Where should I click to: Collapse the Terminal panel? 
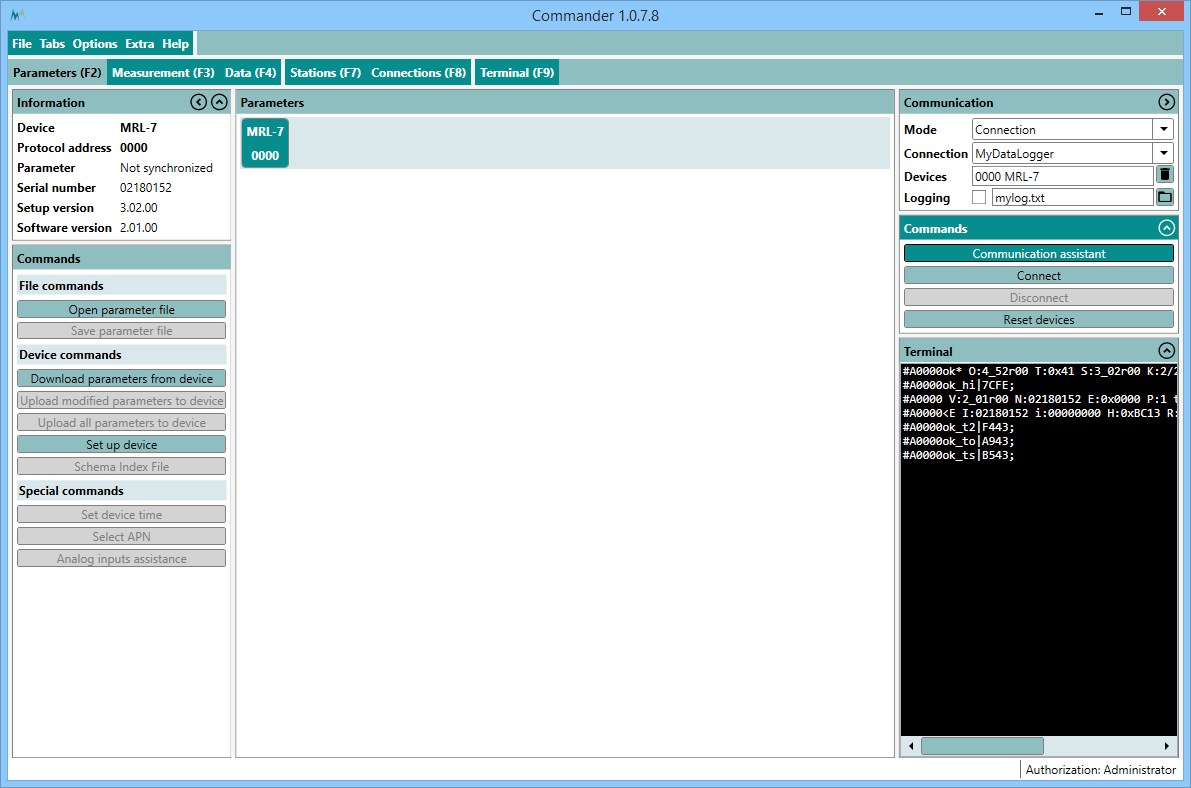click(x=1165, y=351)
